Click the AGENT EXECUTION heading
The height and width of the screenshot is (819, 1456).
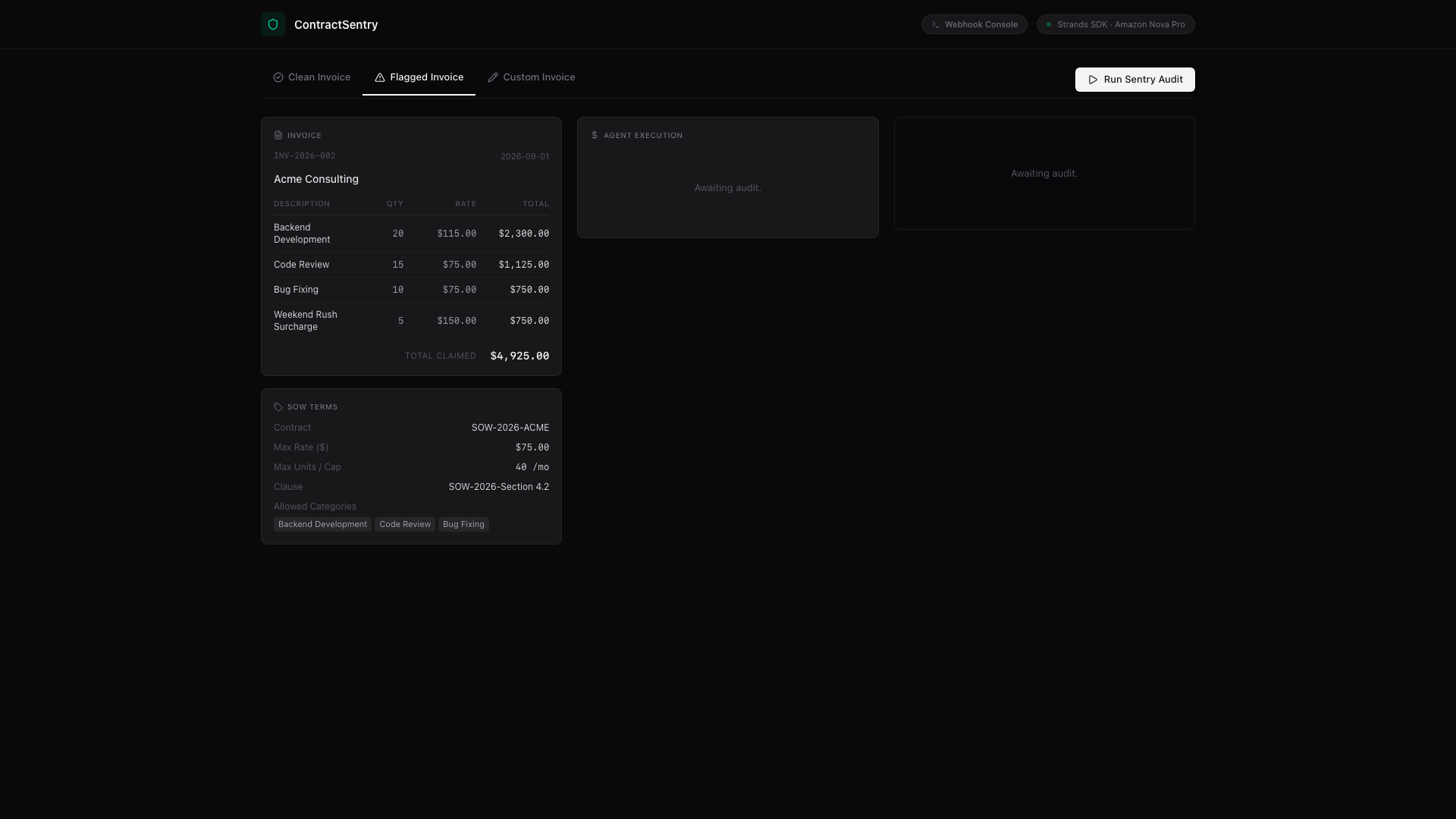(x=643, y=136)
